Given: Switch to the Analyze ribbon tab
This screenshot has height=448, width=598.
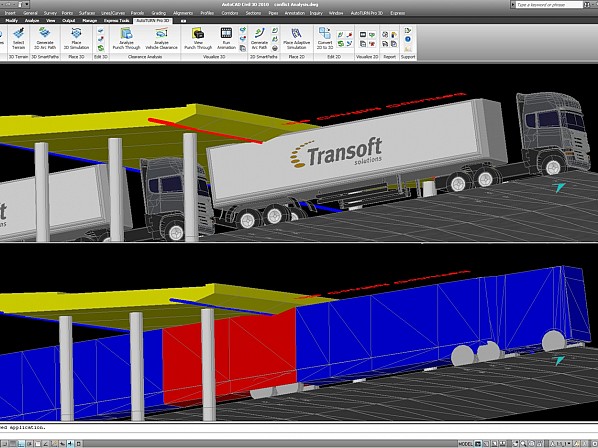Looking at the screenshot, I should 32,21.
